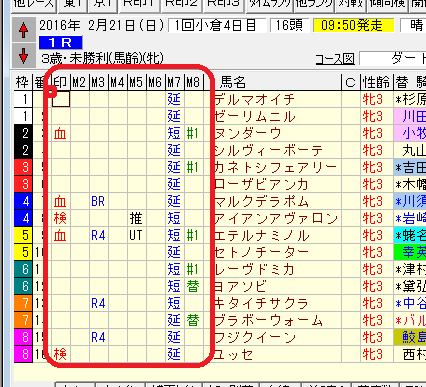Open the 他レース tab
Screen dimensions: 426x387
(33, 4)
